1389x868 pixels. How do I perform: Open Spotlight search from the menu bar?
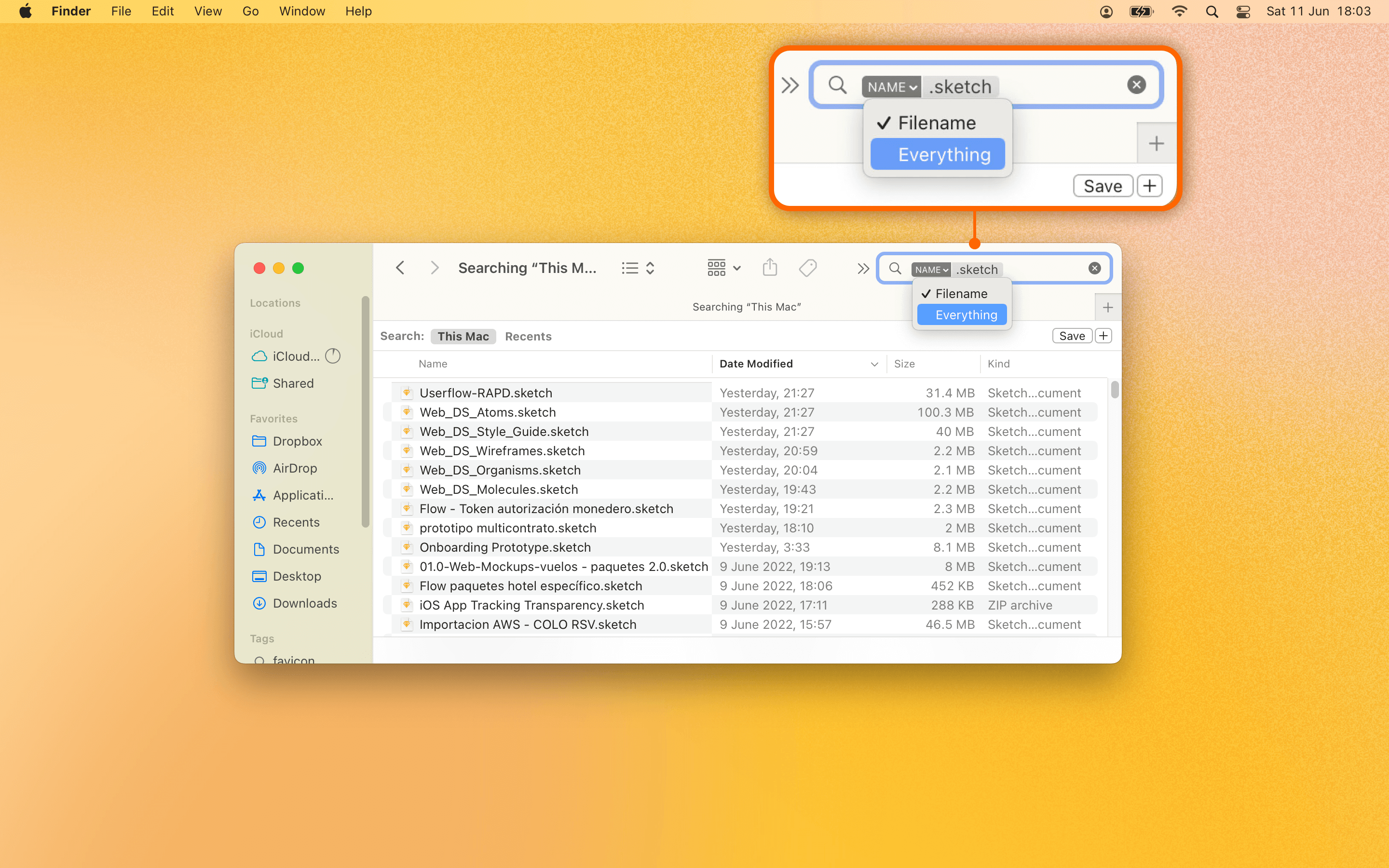point(1212,11)
